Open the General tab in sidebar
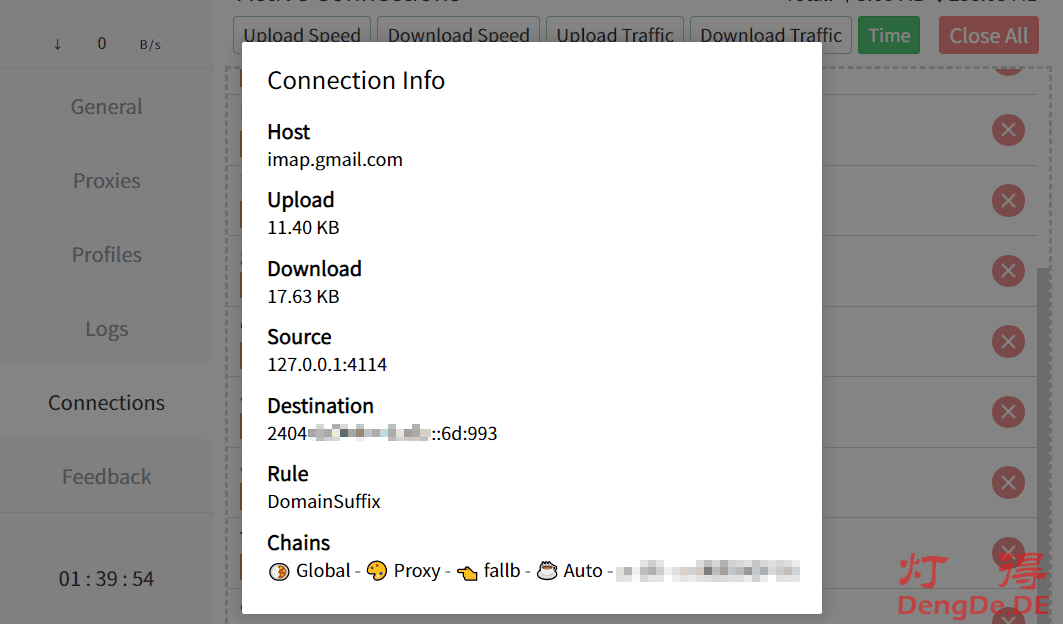Screen dimensions: 1063x624 [106, 107]
